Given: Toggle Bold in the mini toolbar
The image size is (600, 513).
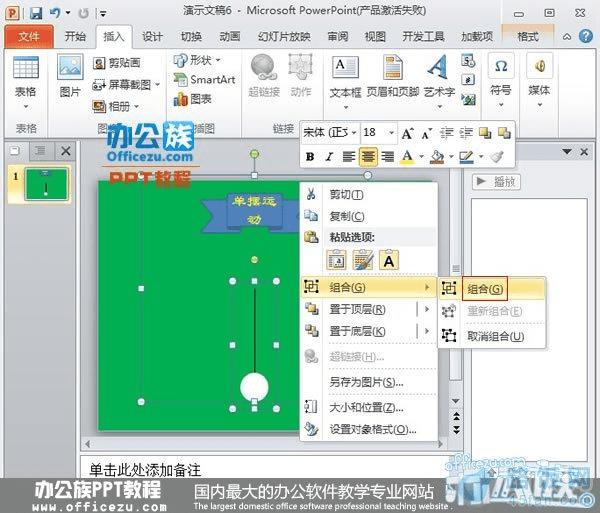Looking at the screenshot, I should tap(310, 157).
